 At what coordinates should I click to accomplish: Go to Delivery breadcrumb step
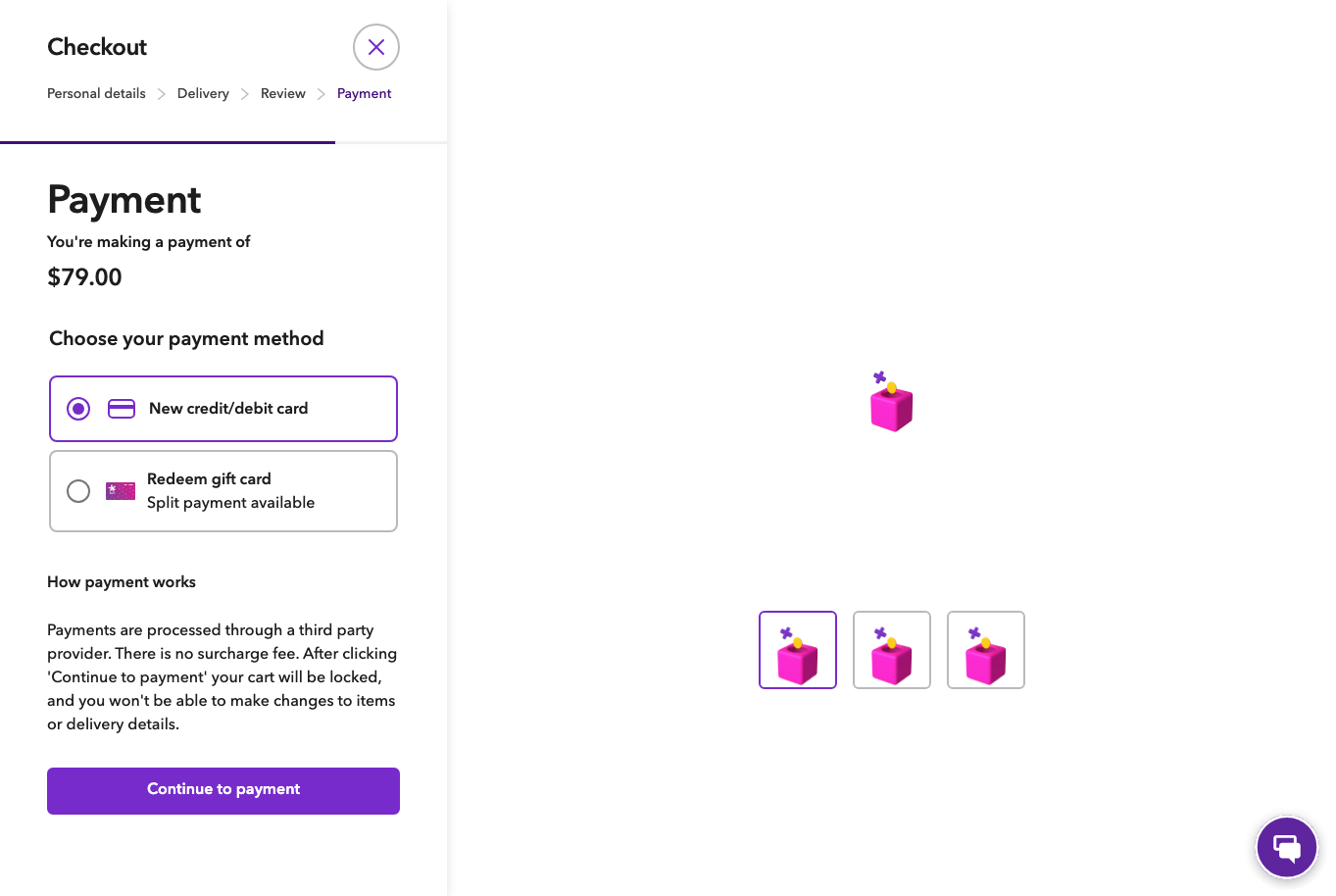point(203,94)
